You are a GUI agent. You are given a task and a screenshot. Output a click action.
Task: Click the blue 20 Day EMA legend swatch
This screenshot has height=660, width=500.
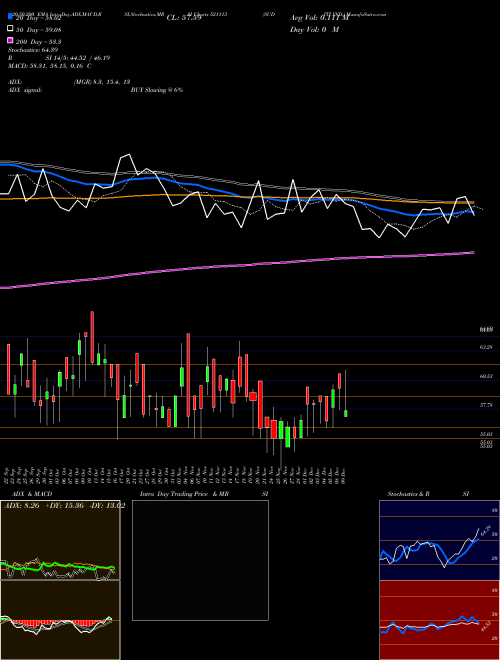[x=10, y=17]
